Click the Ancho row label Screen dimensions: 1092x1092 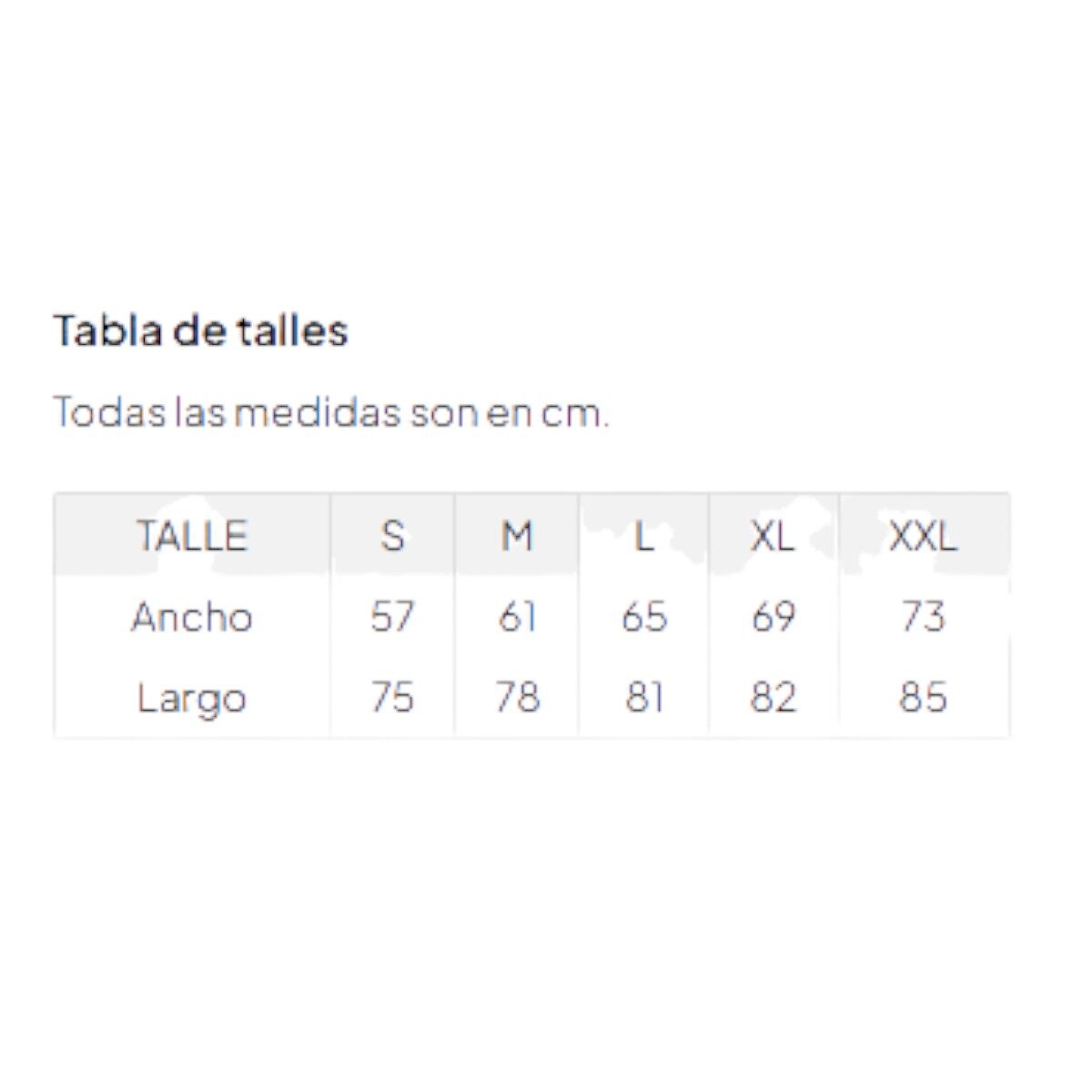coord(192,617)
